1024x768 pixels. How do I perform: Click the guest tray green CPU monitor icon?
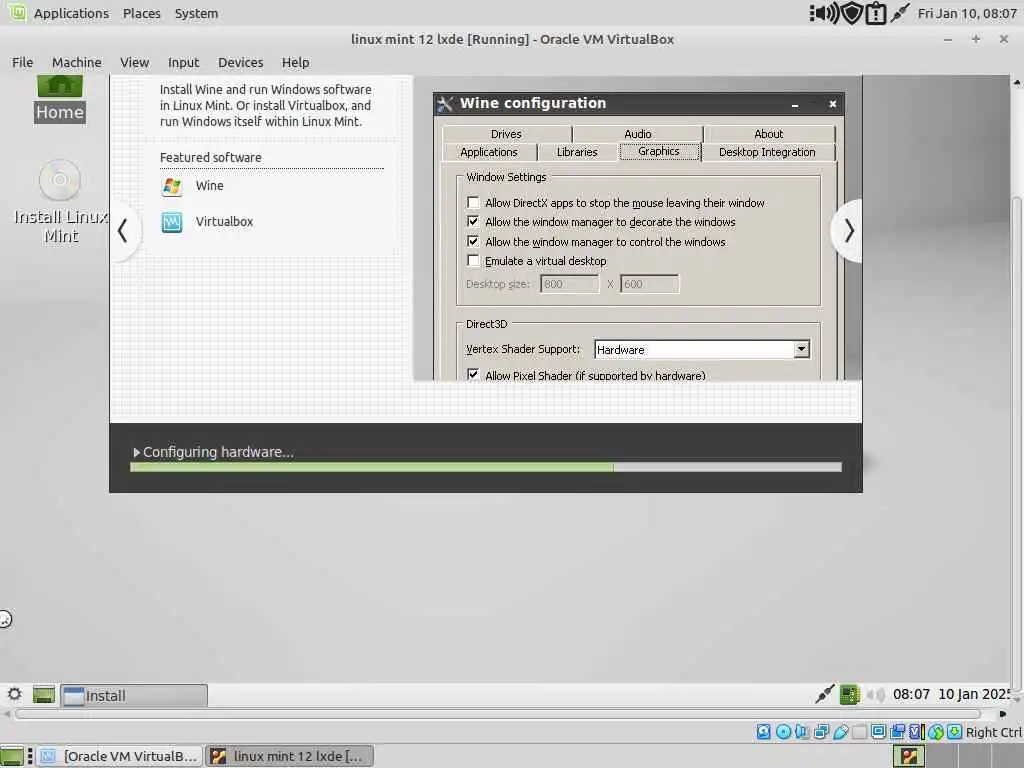[x=849, y=694]
